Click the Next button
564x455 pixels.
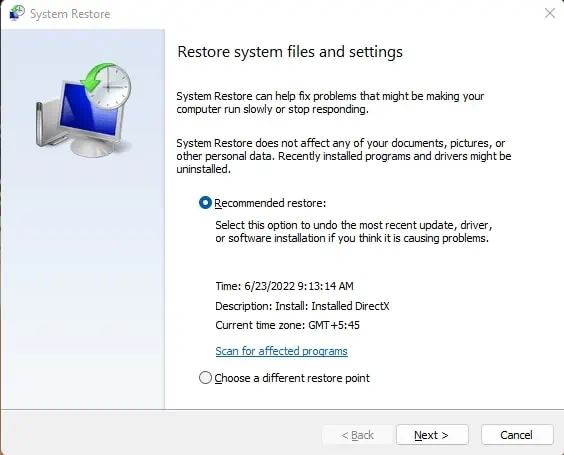click(x=432, y=435)
